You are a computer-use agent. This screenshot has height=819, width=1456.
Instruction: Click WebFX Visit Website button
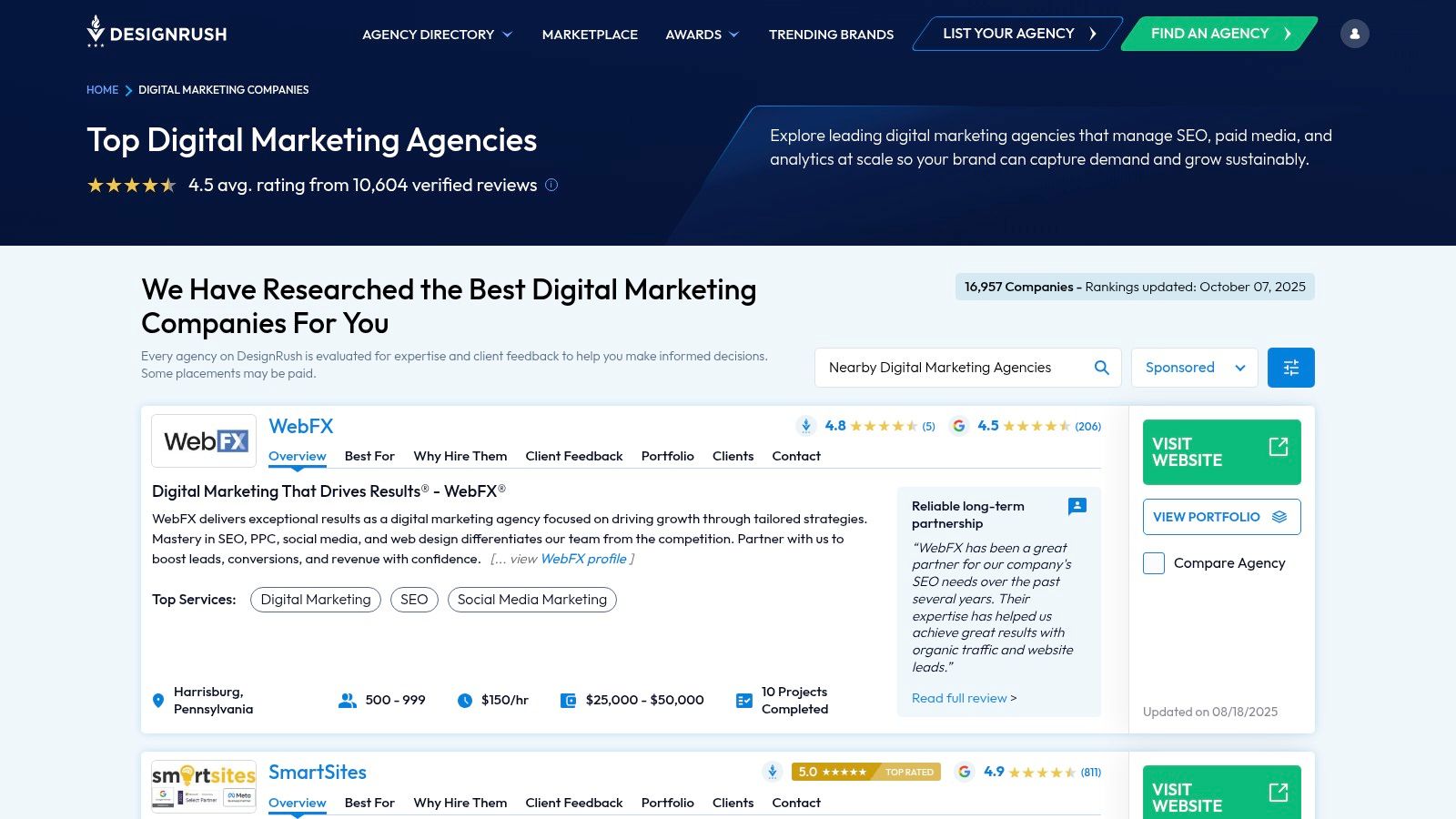1221,452
